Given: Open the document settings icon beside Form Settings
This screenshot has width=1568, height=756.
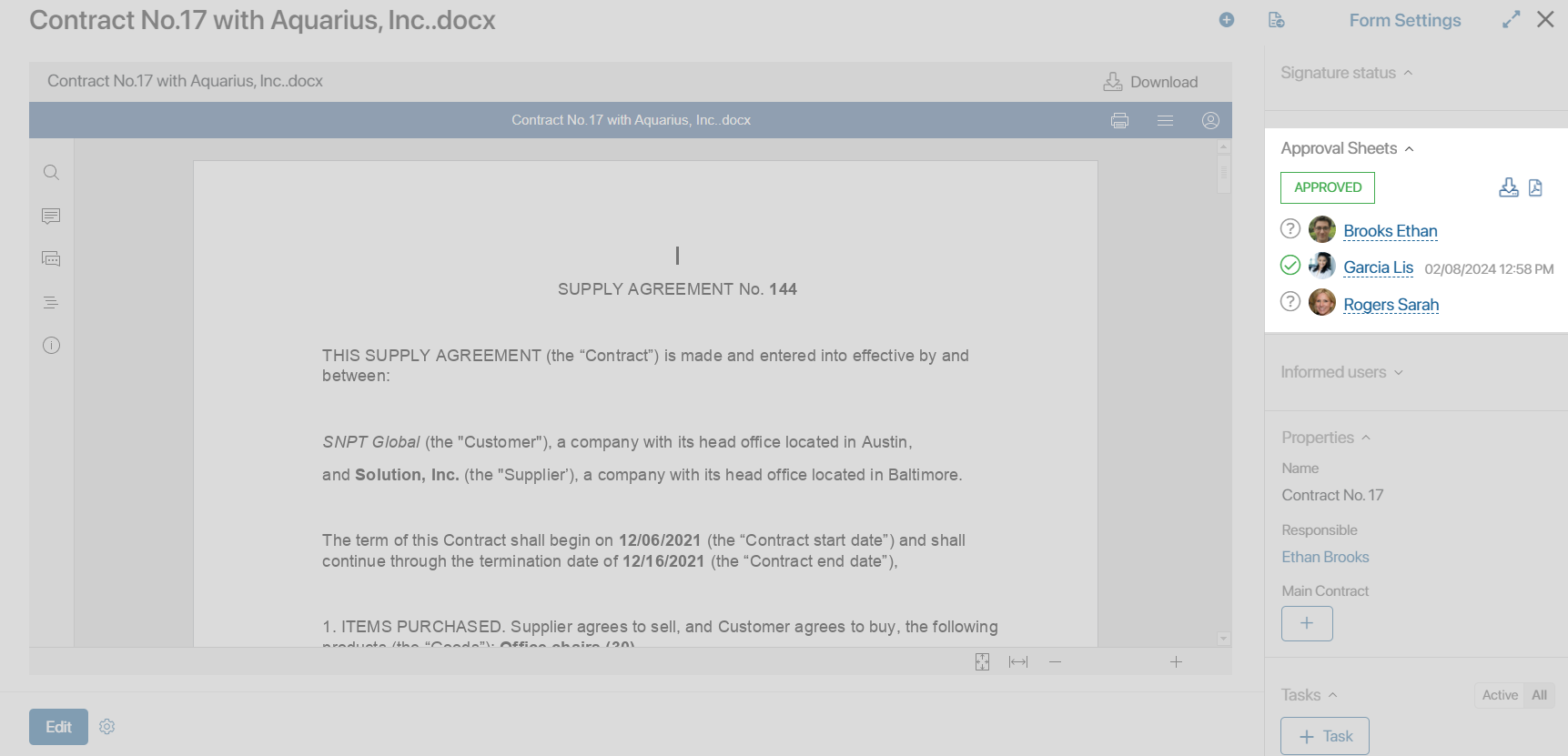Looking at the screenshot, I should click(x=1276, y=20).
